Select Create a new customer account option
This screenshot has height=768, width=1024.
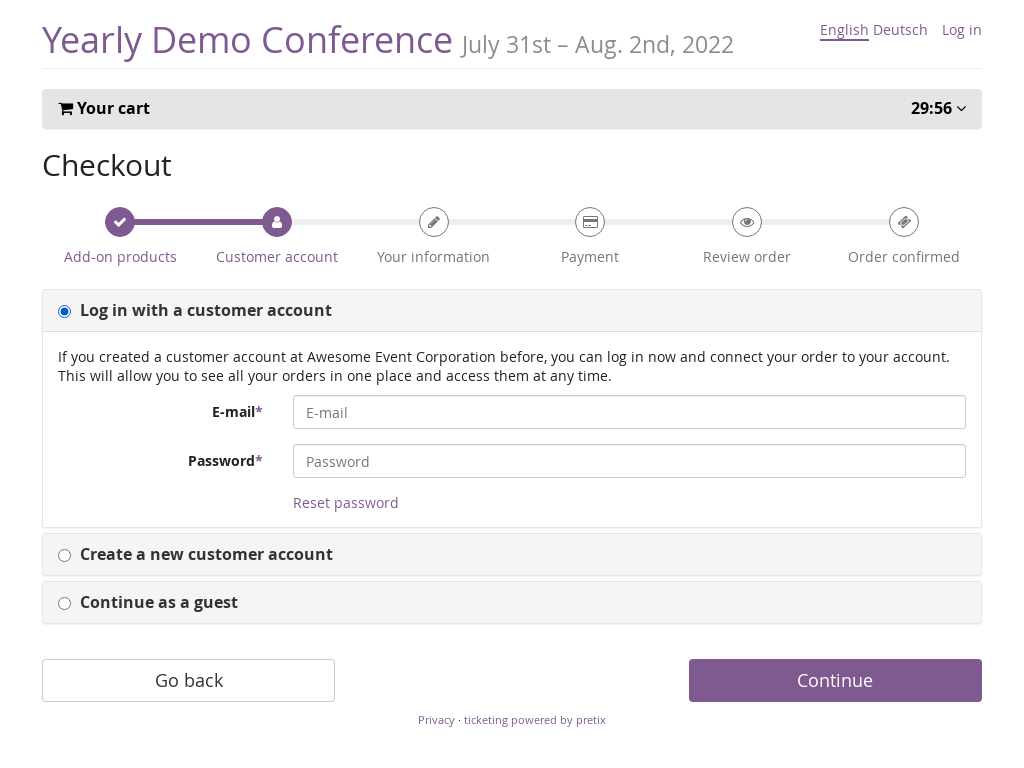tap(65, 555)
